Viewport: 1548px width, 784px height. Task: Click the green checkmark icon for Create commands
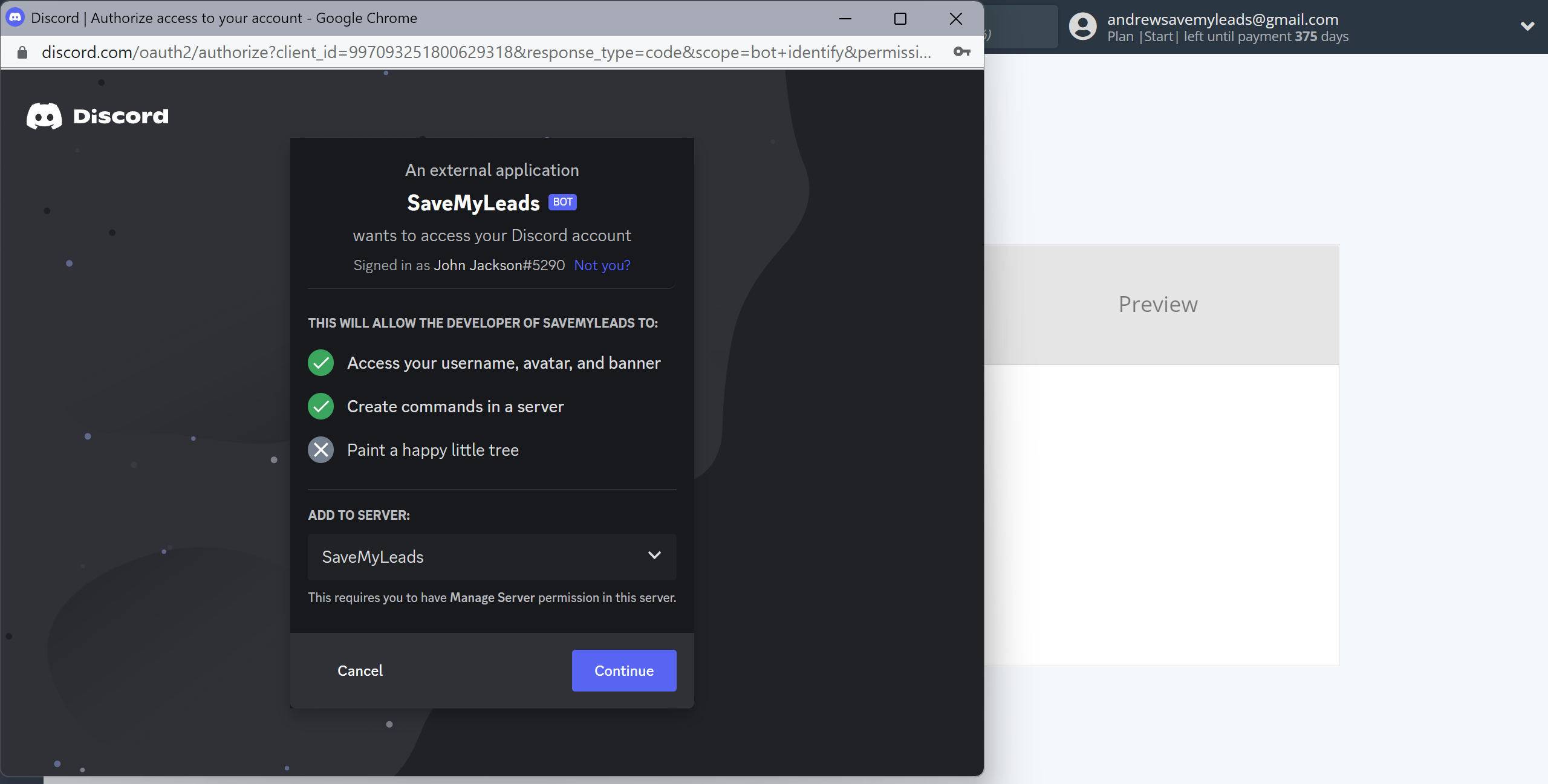321,406
